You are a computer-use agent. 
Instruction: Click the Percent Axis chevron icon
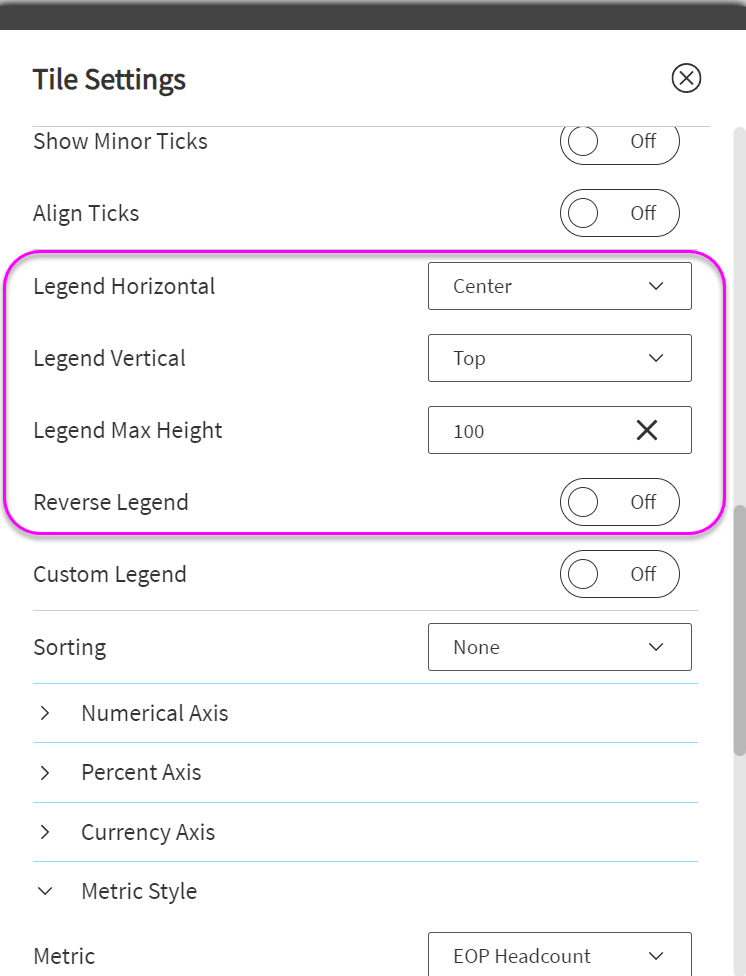(x=45, y=773)
